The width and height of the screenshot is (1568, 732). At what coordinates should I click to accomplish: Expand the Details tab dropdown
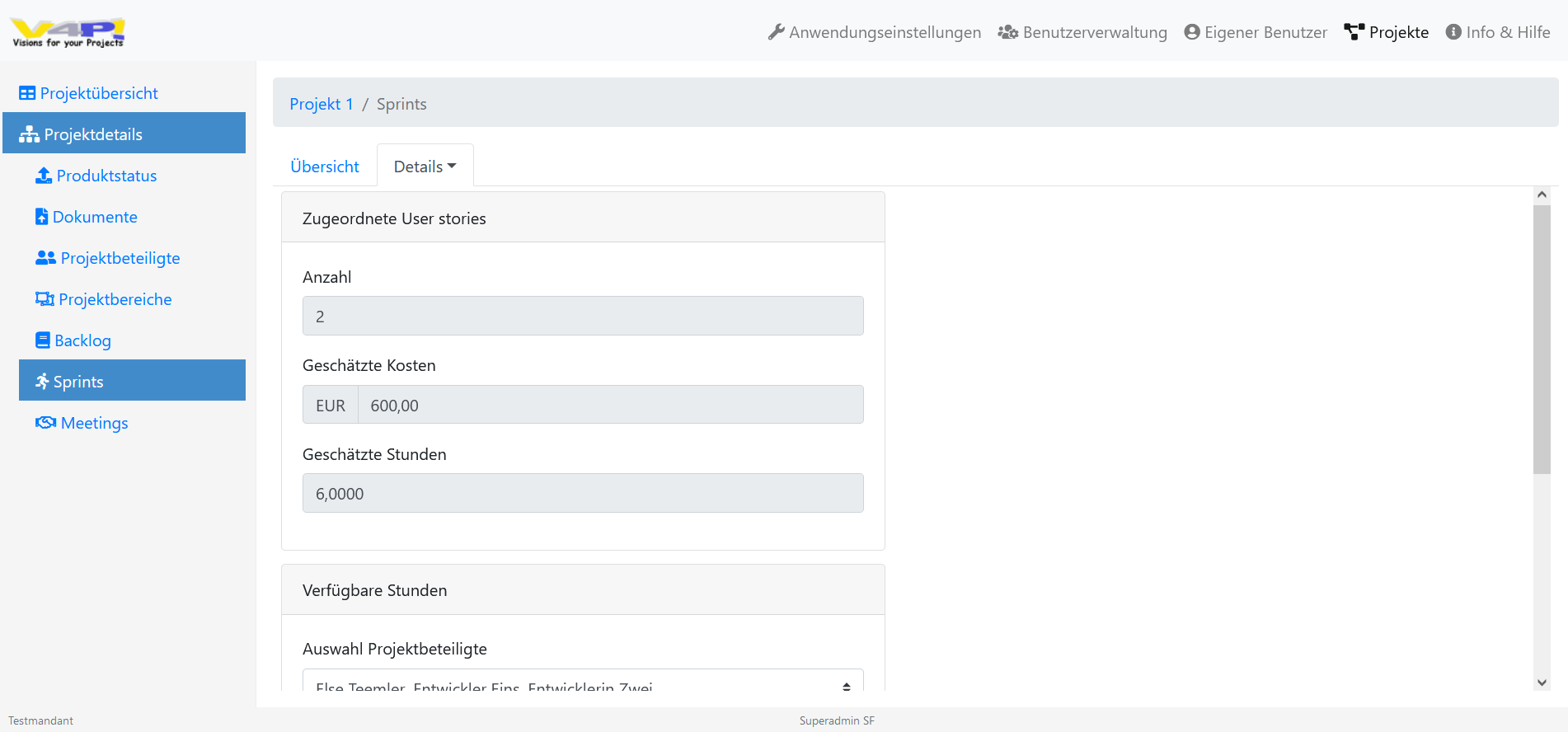(425, 167)
